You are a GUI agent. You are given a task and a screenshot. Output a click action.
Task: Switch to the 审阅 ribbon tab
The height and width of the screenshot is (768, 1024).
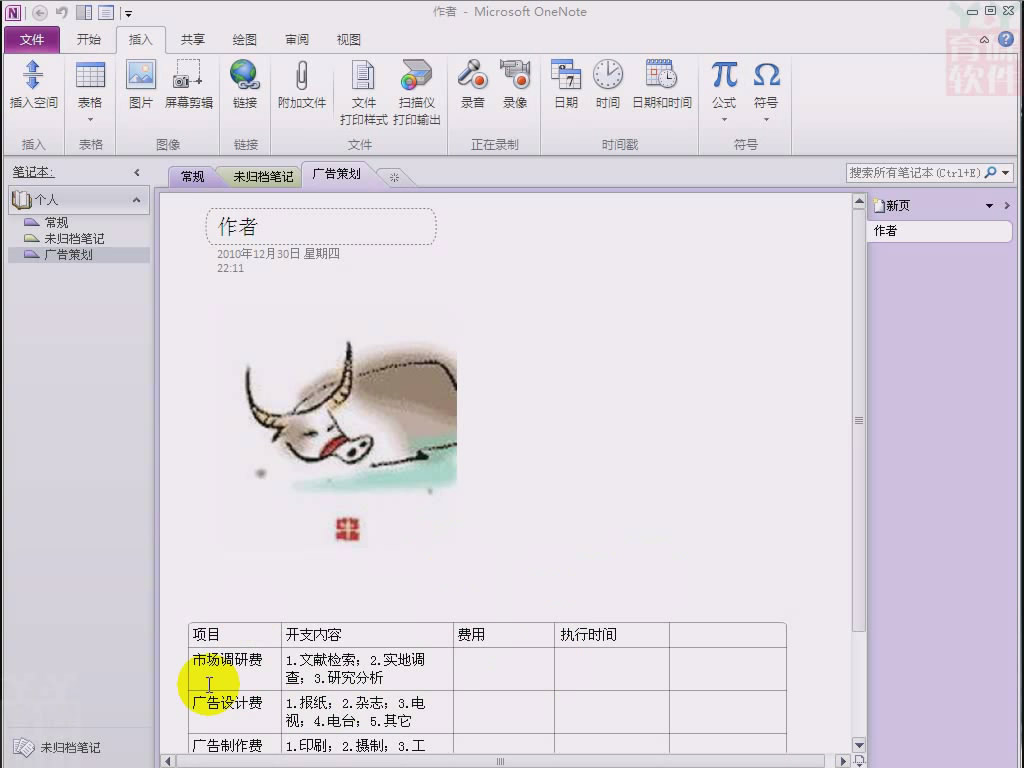pos(297,40)
